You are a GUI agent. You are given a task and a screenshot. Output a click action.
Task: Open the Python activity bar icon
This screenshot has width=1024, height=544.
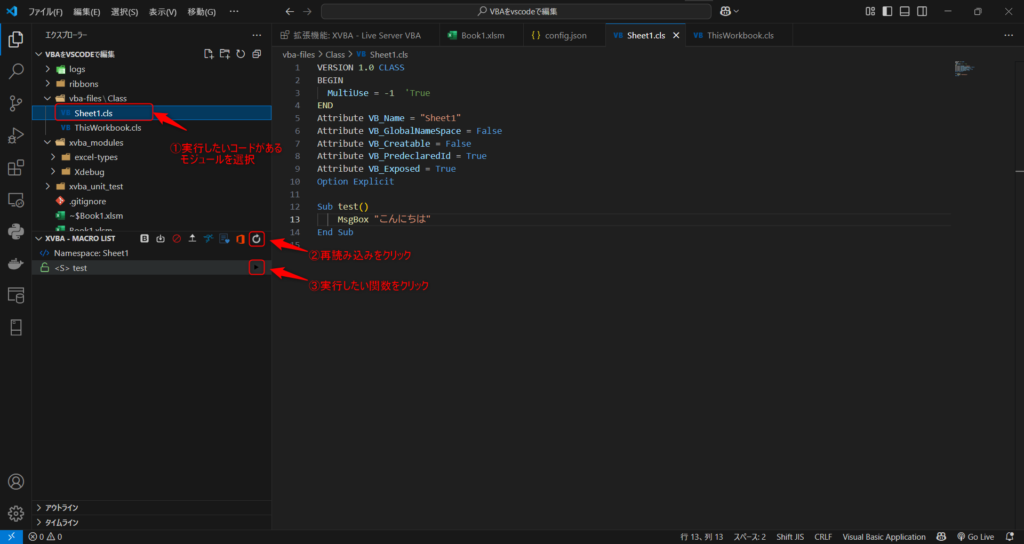(16, 231)
